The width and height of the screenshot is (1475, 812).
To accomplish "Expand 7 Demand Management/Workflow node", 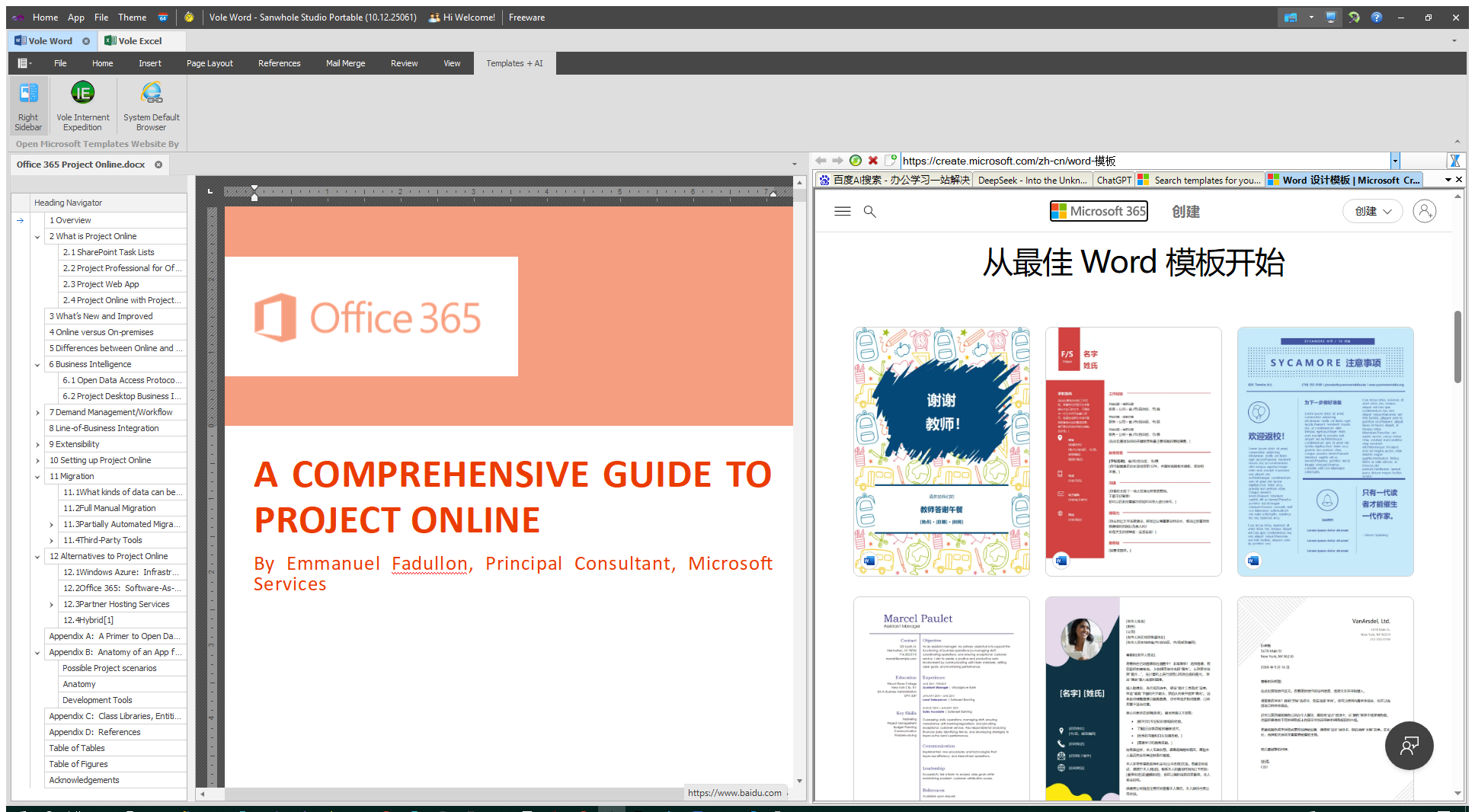I will (37, 413).
